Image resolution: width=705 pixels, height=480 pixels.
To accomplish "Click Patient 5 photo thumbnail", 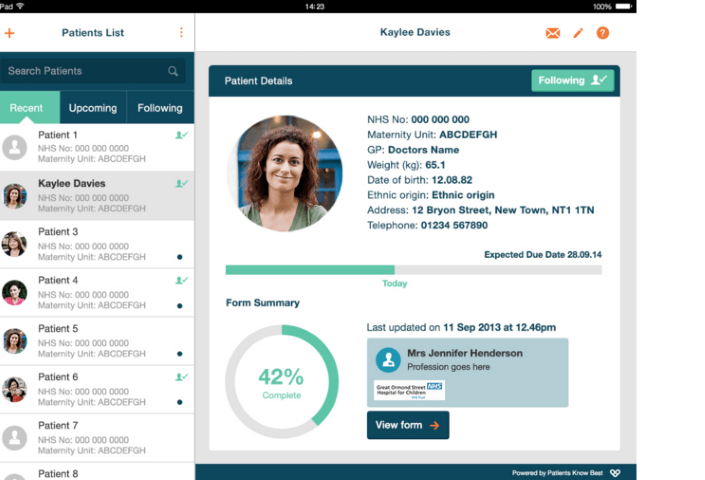I will [x=14, y=341].
